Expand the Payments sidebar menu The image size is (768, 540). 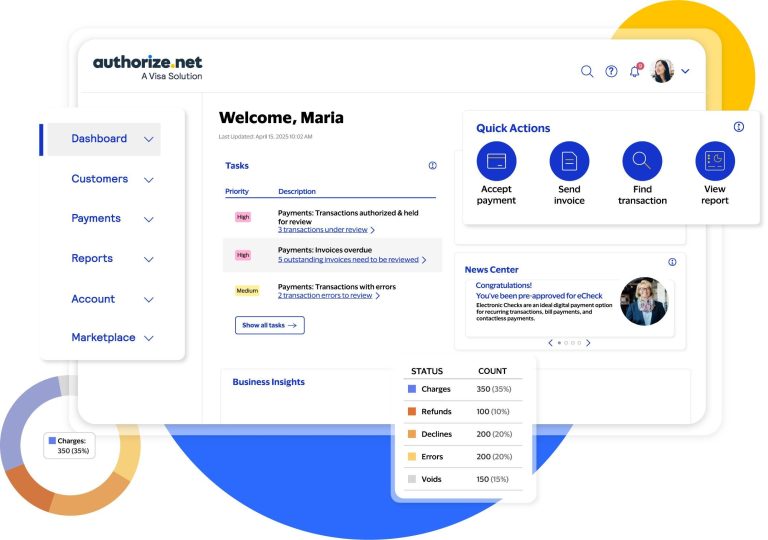click(149, 219)
